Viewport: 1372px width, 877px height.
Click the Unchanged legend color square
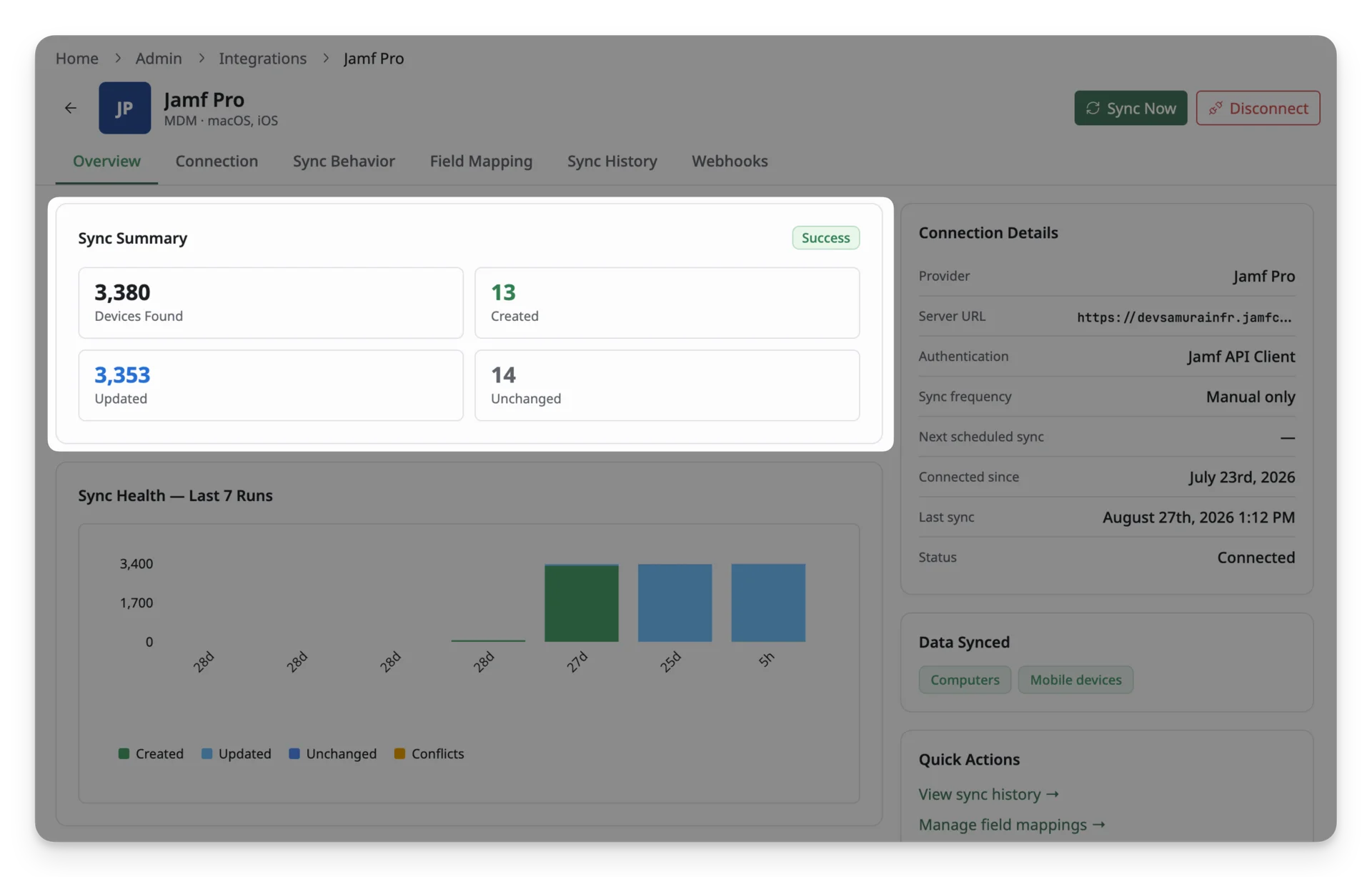point(294,753)
